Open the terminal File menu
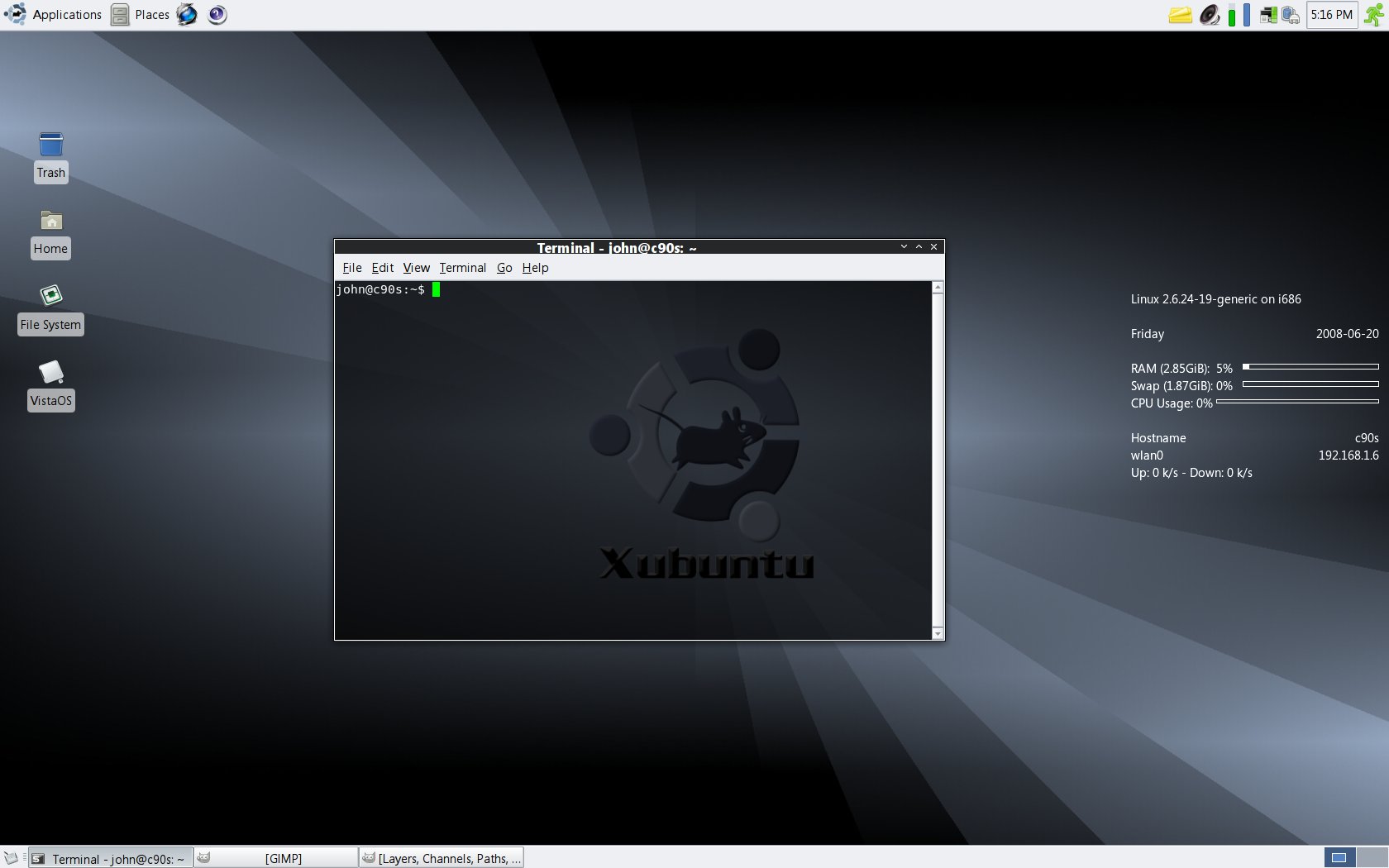This screenshot has width=1389, height=868. [352, 268]
